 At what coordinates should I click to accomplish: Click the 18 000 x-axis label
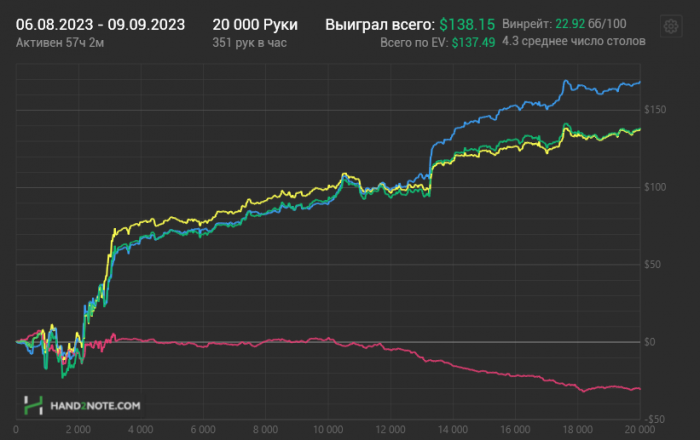pos(578,430)
